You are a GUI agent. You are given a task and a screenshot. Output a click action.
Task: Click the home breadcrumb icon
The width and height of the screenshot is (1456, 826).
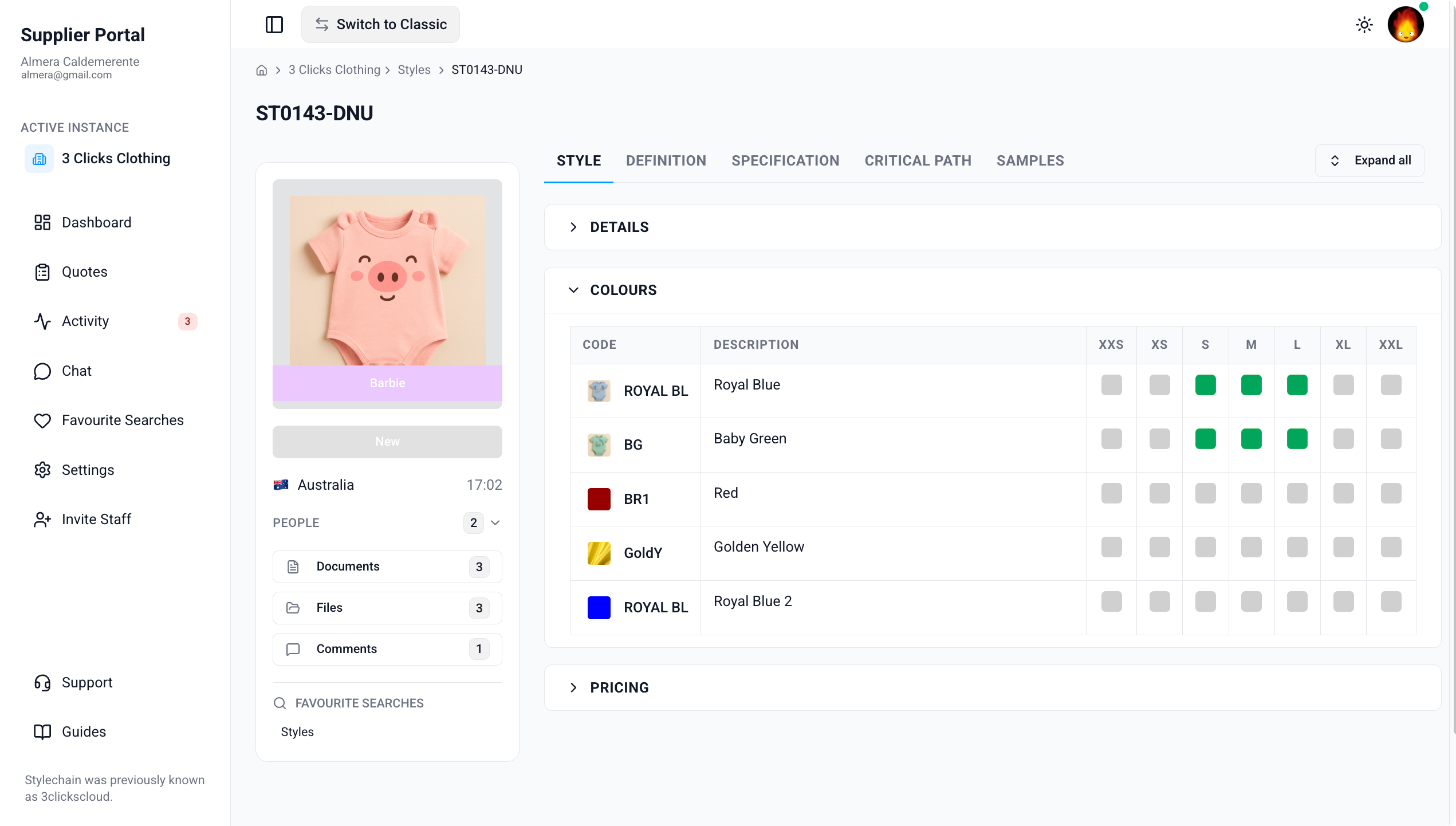click(x=262, y=70)
